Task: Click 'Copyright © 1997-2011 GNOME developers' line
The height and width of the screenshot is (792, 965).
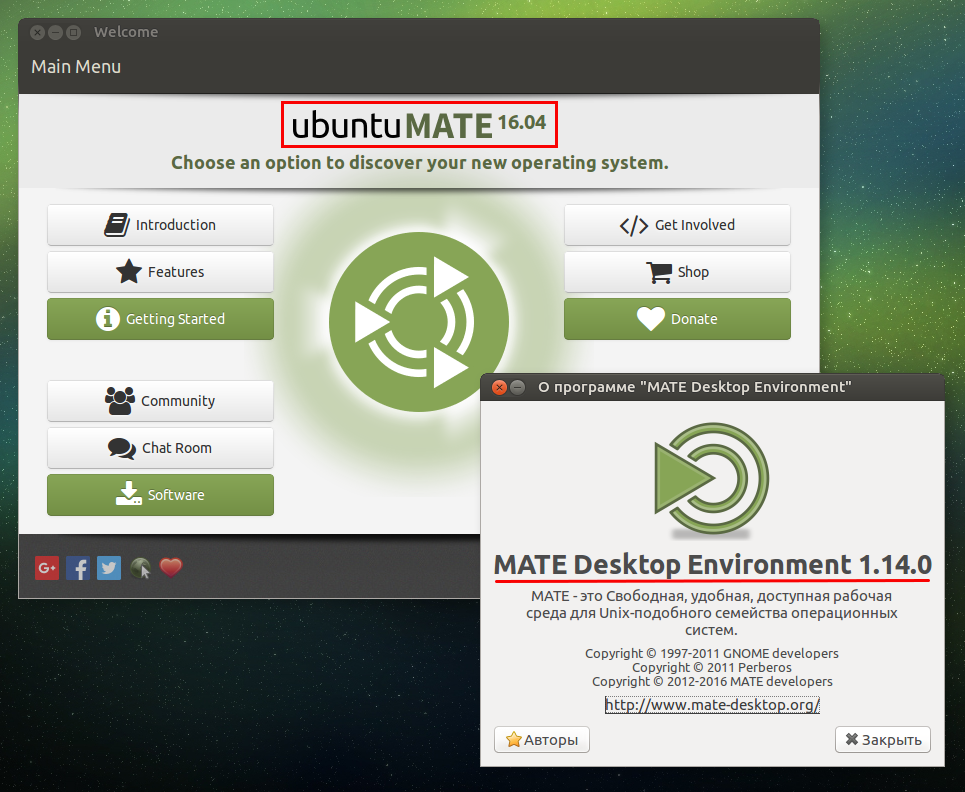Action: [x=712, y=653]
